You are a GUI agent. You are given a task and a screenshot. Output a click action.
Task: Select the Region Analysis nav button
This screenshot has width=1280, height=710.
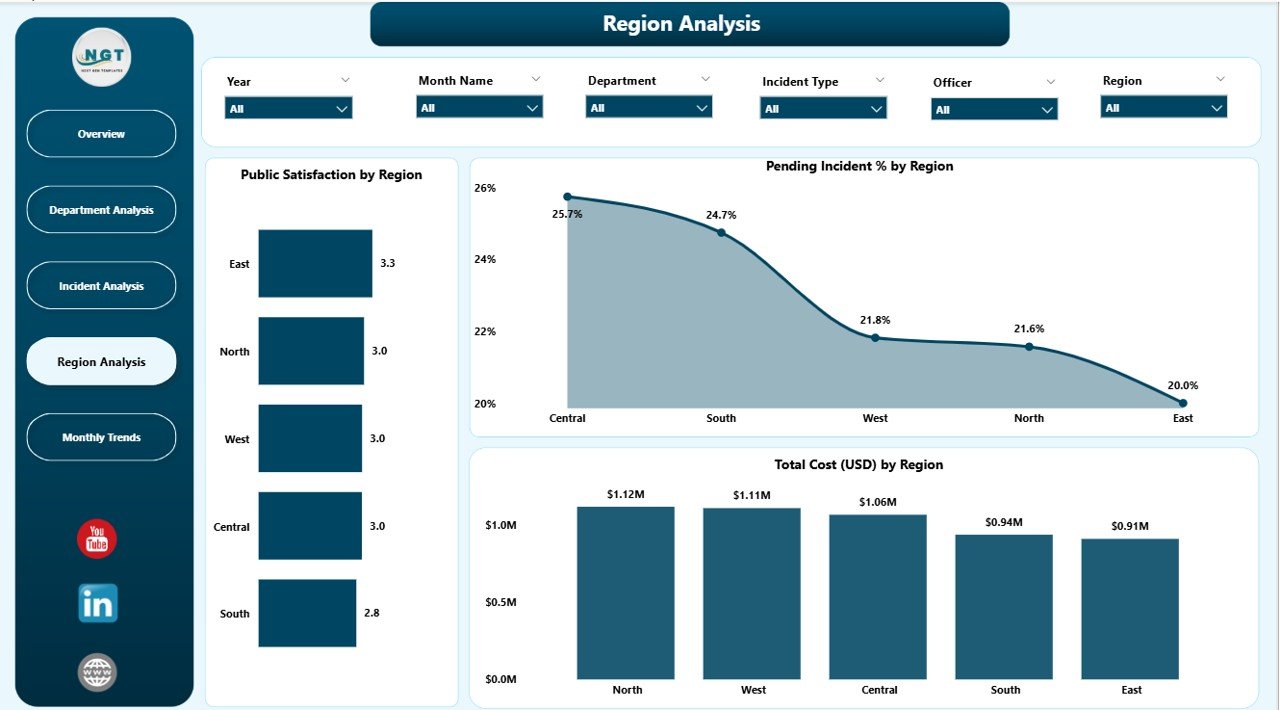tap(101, 362)
